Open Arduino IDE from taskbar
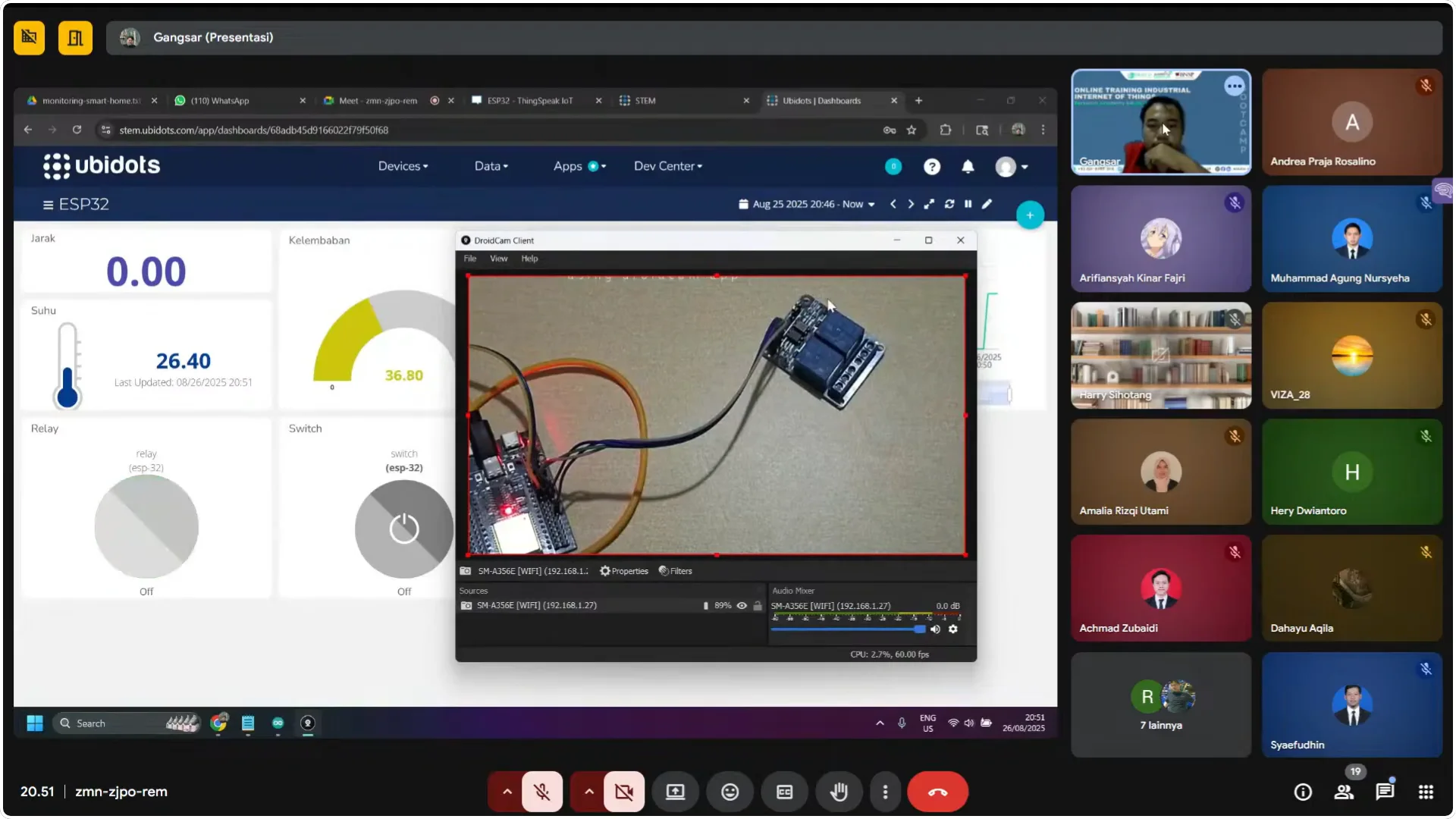 (278, 723)
